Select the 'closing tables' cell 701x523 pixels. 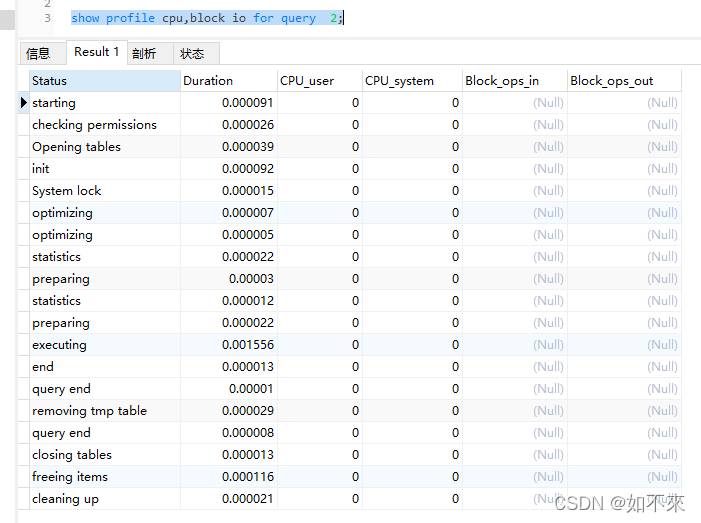pos(105,455)
